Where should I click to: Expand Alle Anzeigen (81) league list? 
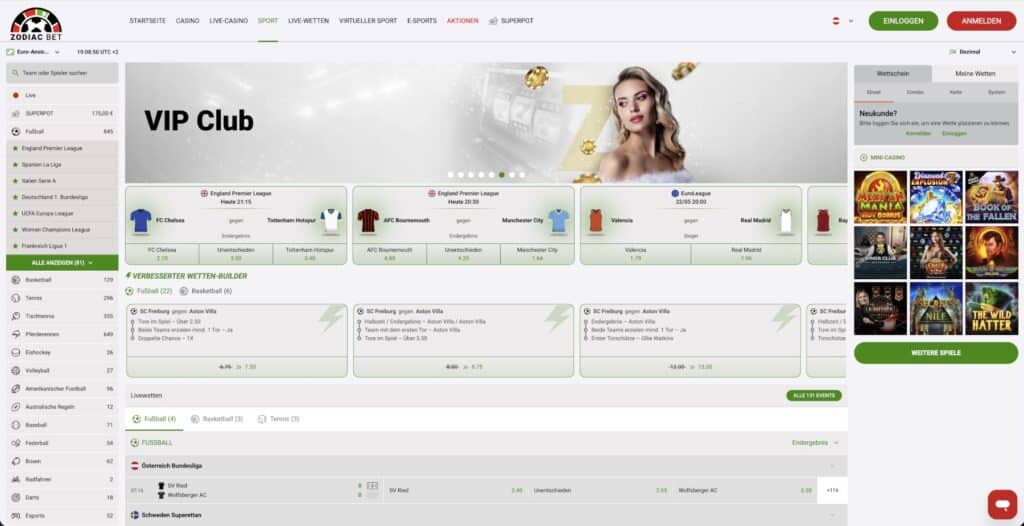click(62, 263)
